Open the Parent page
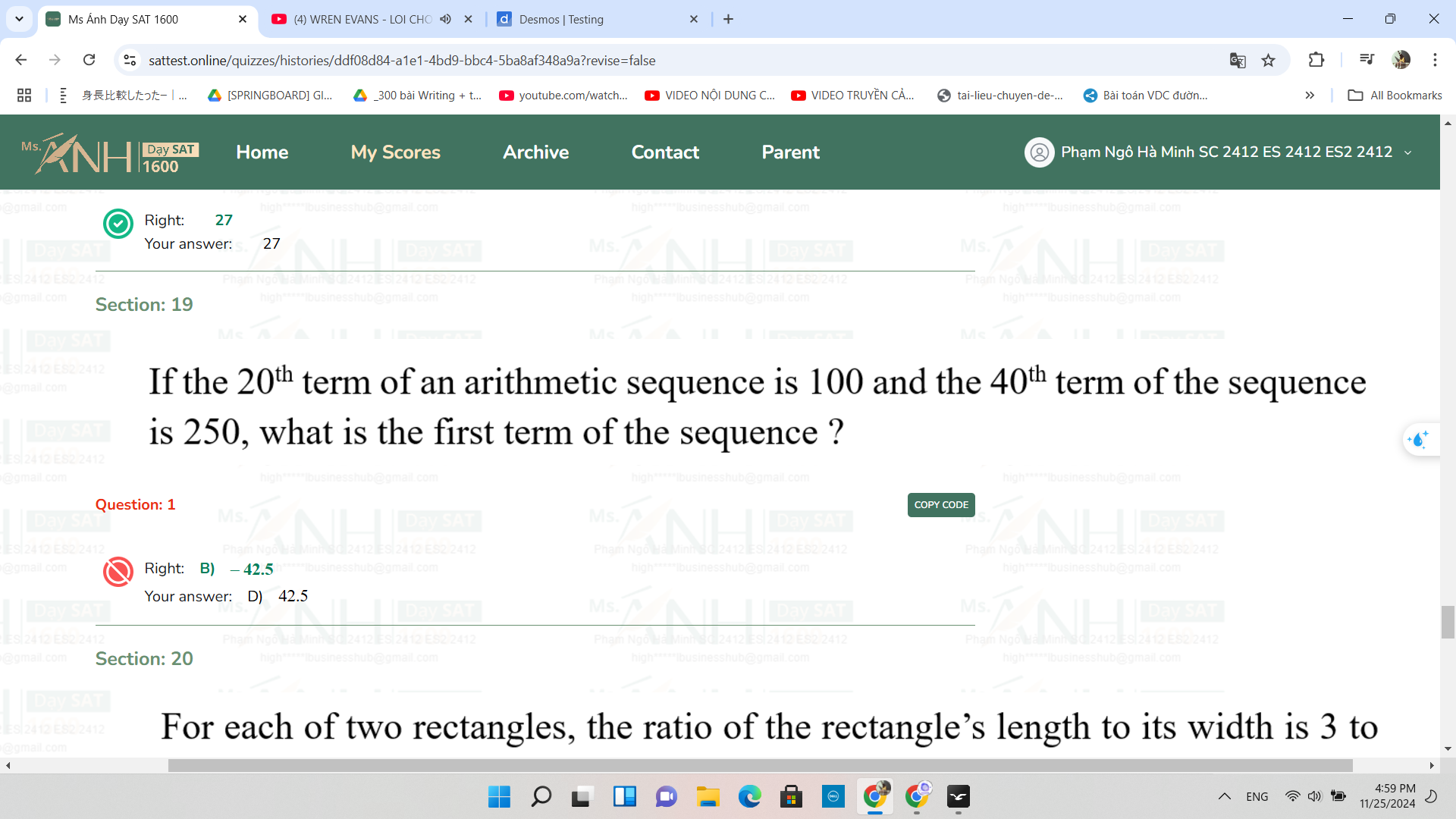 790,152
